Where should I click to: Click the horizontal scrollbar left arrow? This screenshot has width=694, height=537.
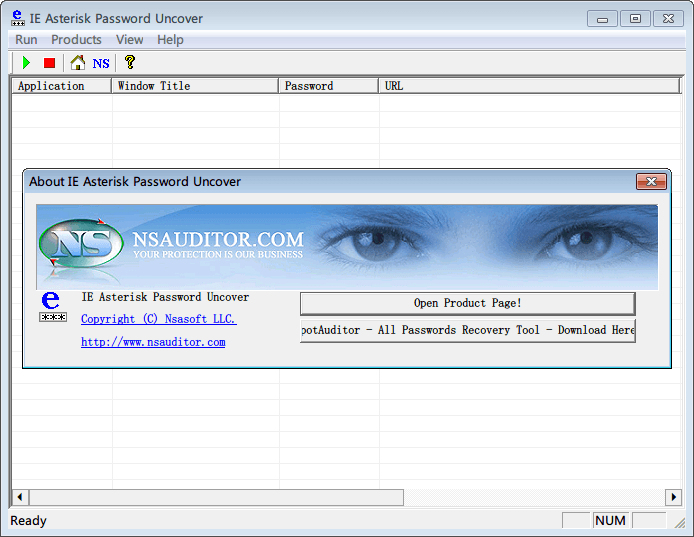(x=20, y=497)
